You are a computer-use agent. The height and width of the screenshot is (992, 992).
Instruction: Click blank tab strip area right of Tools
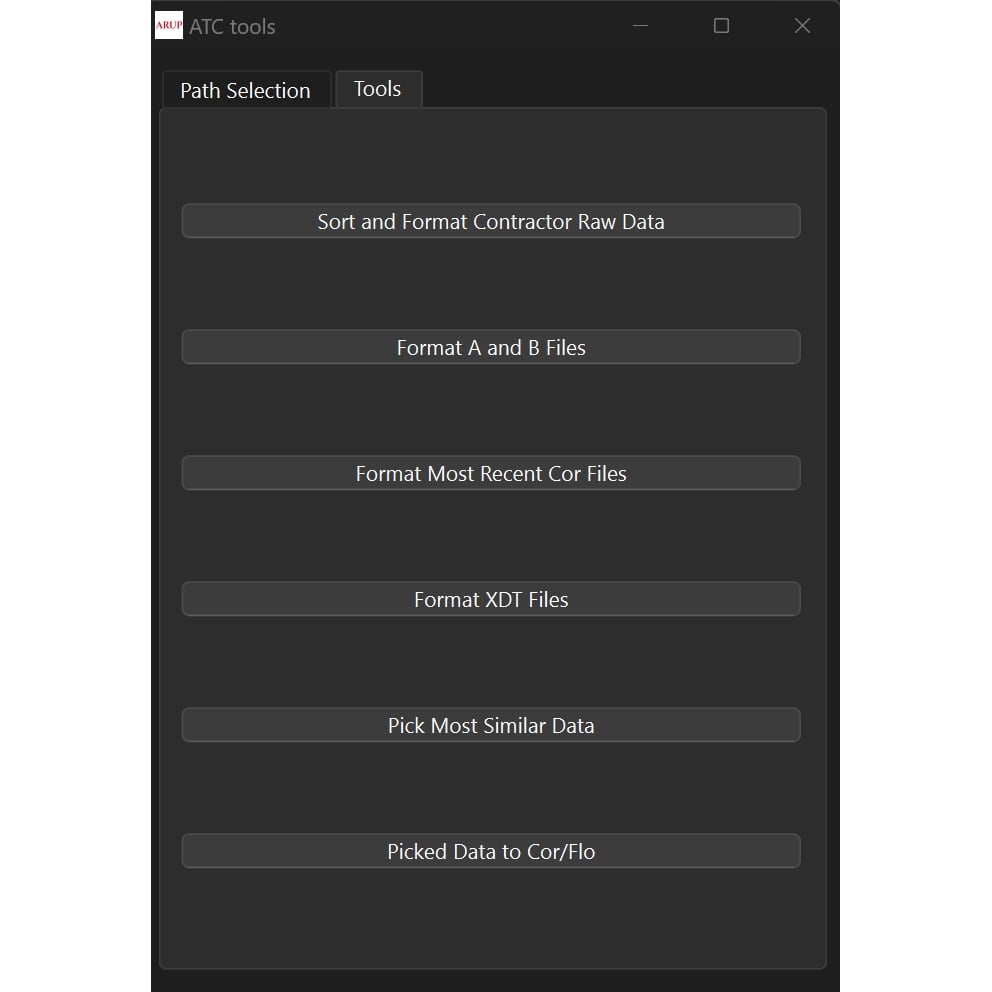620,88
